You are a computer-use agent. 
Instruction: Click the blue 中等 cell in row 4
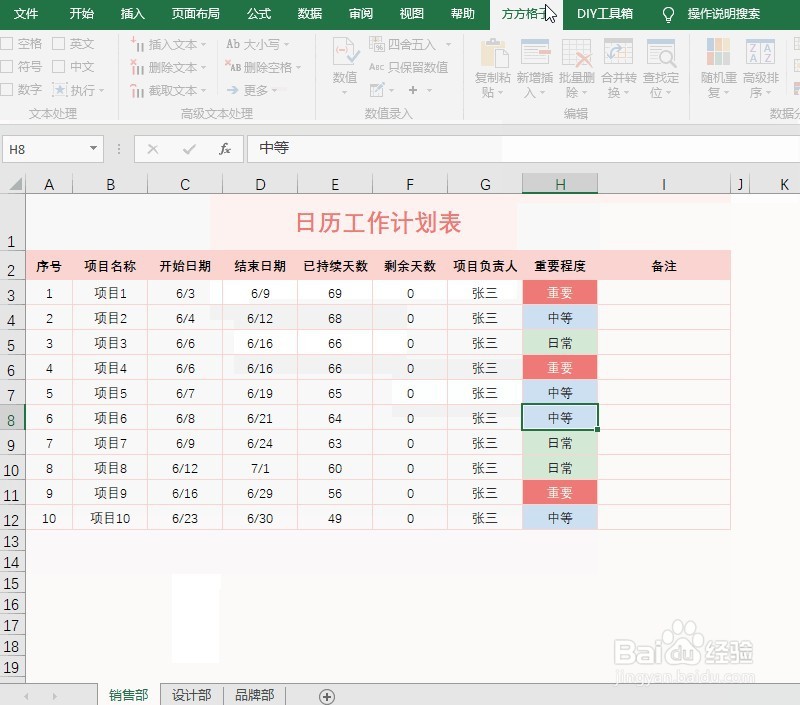[560, 318]
